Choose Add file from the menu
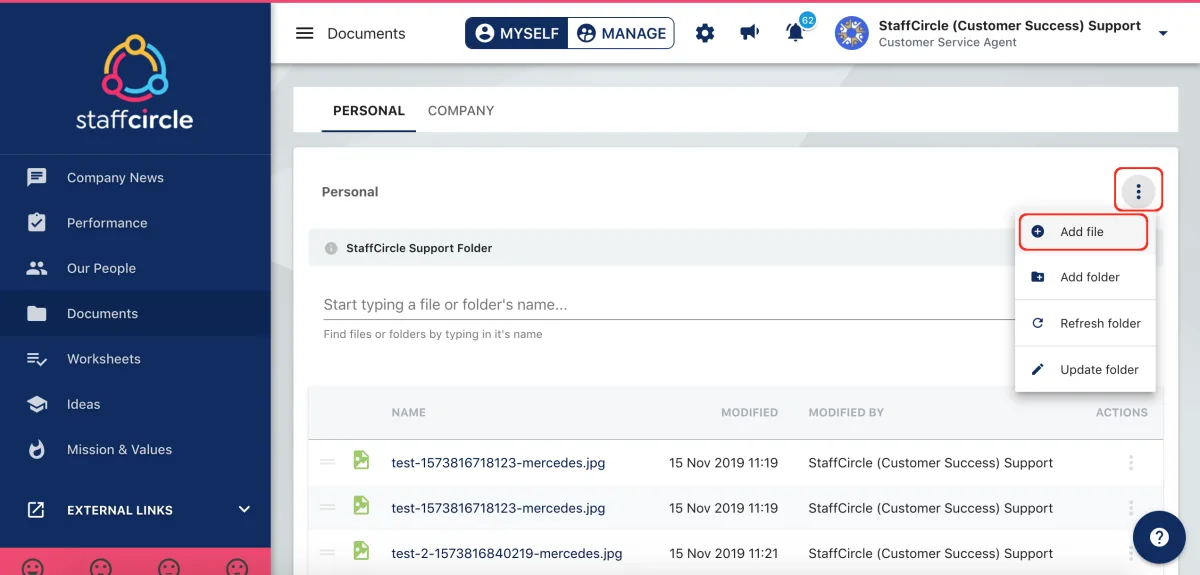The image size is (1200, 575). pos(1084,232)
